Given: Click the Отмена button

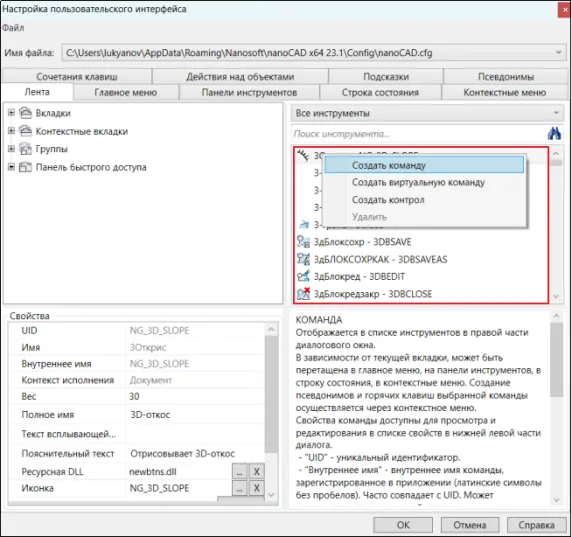Looking at the screenshot, I should click(x=469, y=525).
